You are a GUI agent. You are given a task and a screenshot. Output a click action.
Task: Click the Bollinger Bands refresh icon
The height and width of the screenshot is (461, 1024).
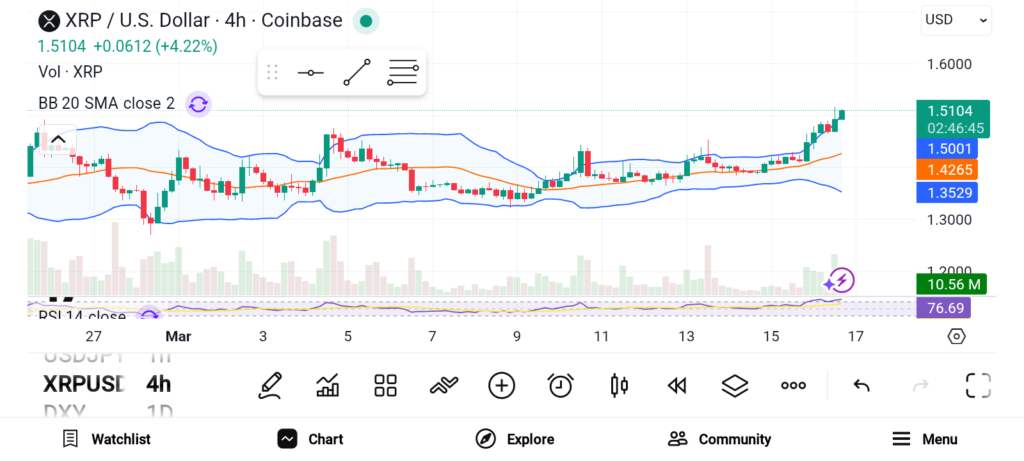(198, 104)
